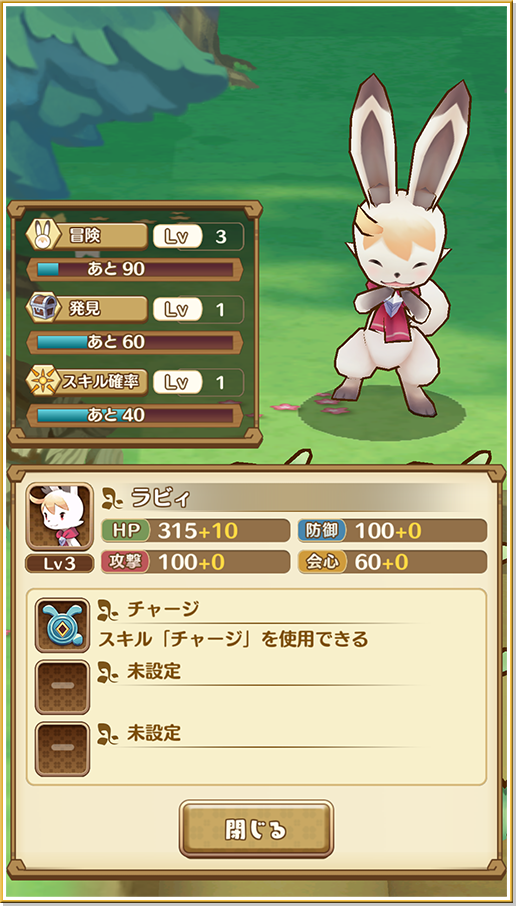516x906 pixels.
Task: Click the swirl icon beside ラビィ name
Action: 112,499
